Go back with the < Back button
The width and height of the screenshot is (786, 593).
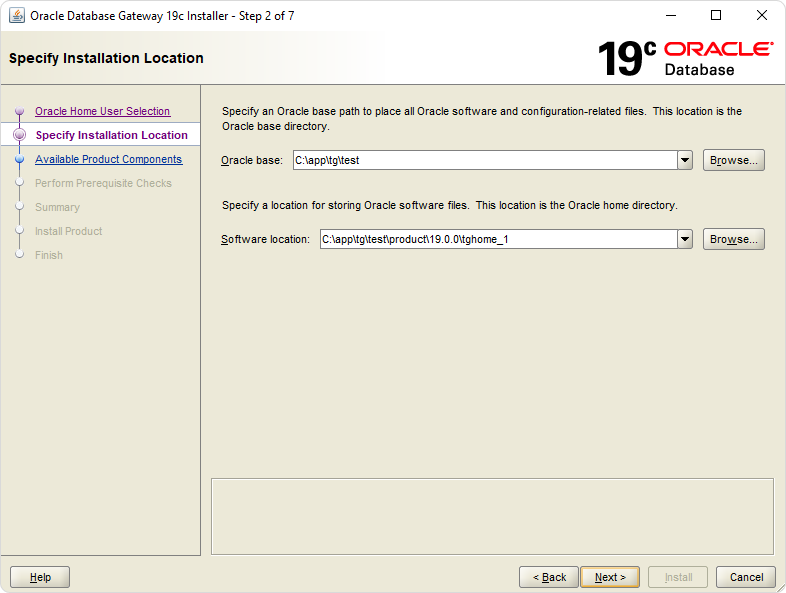[x=549, y=577]
